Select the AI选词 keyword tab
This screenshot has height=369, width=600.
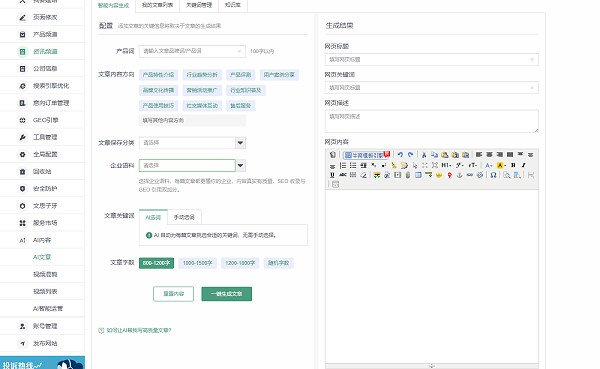pos(153,217)
